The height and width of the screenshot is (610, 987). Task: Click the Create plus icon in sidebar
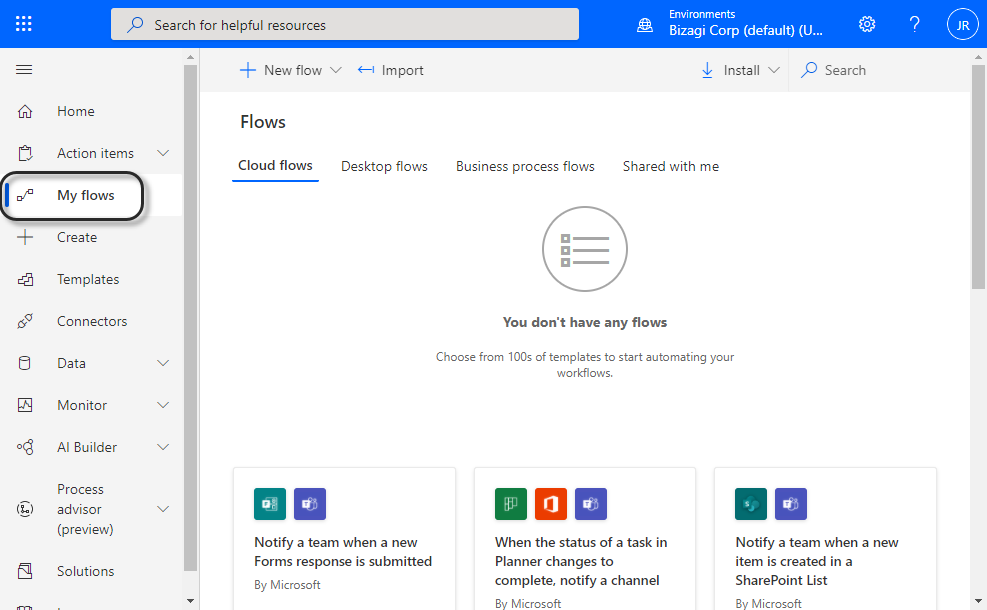point(25,237)
